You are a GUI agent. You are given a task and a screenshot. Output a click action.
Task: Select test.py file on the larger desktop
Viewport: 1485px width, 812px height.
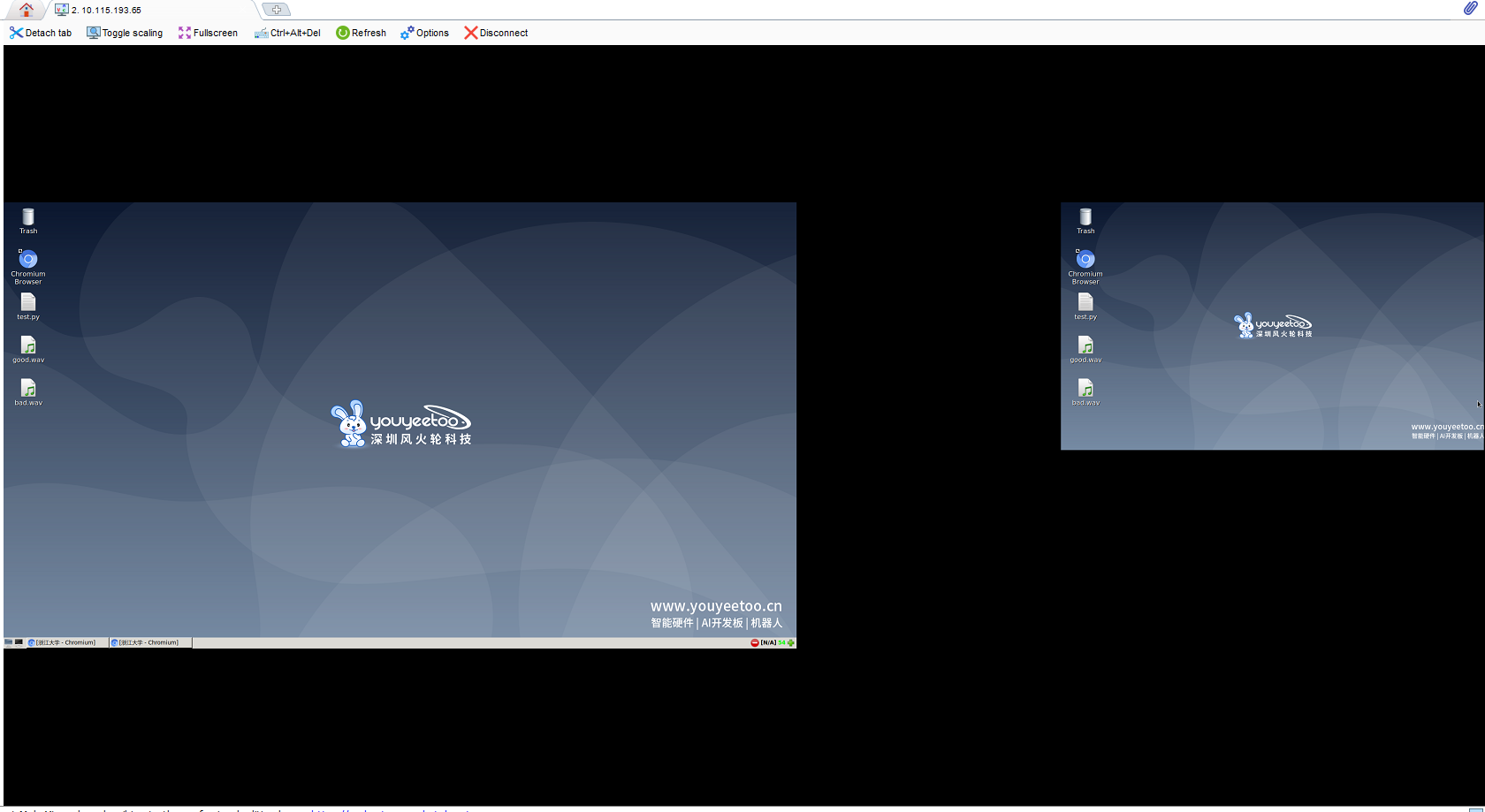tap(28, 305)
